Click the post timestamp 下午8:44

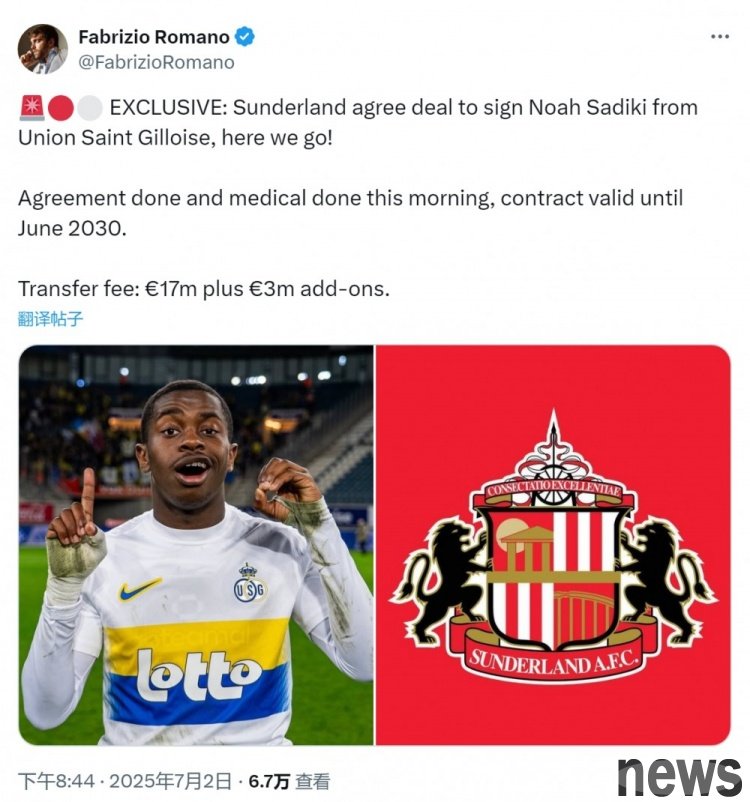pos(56,781)
